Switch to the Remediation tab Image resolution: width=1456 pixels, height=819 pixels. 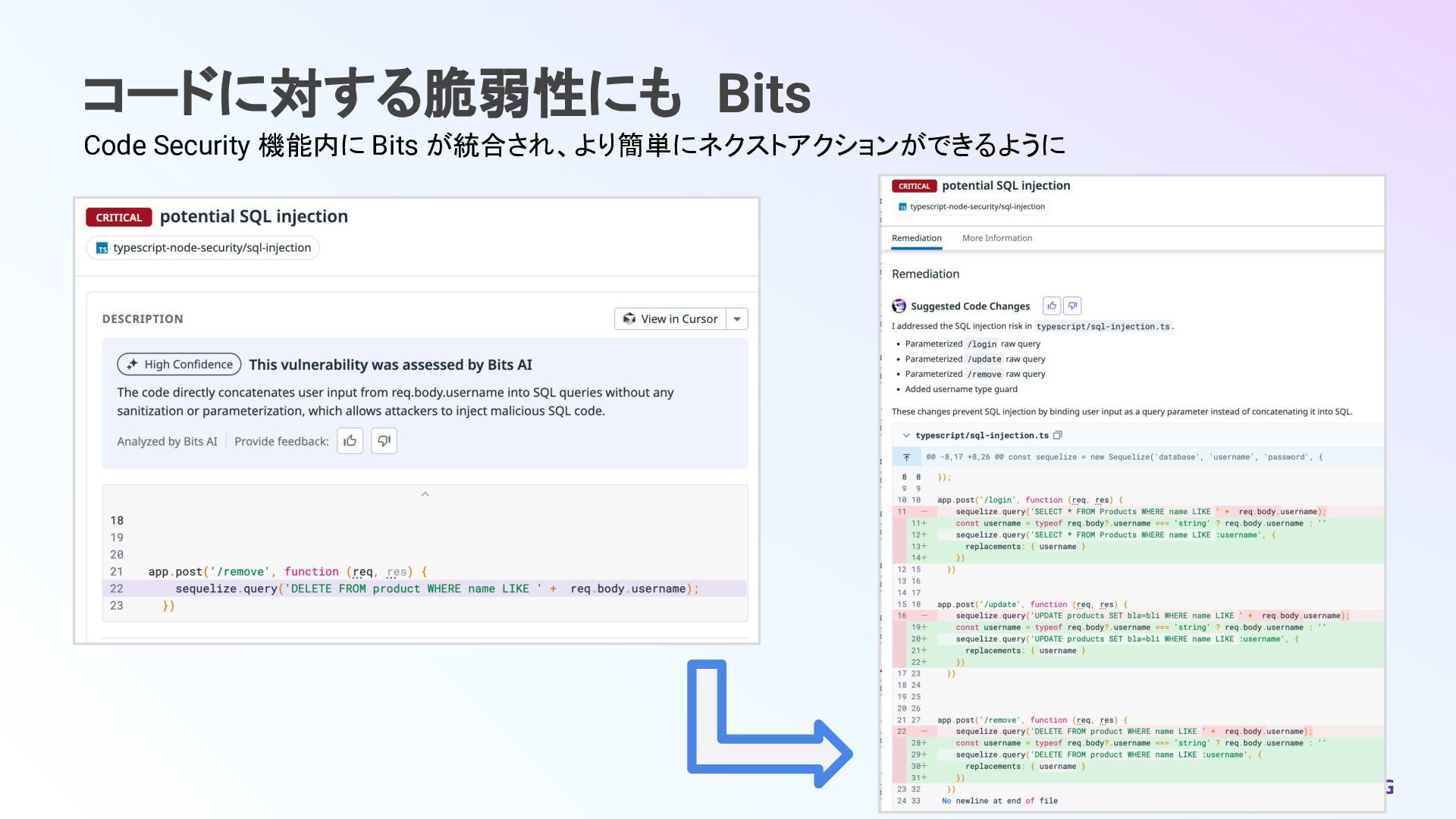(x=916, y=238)
